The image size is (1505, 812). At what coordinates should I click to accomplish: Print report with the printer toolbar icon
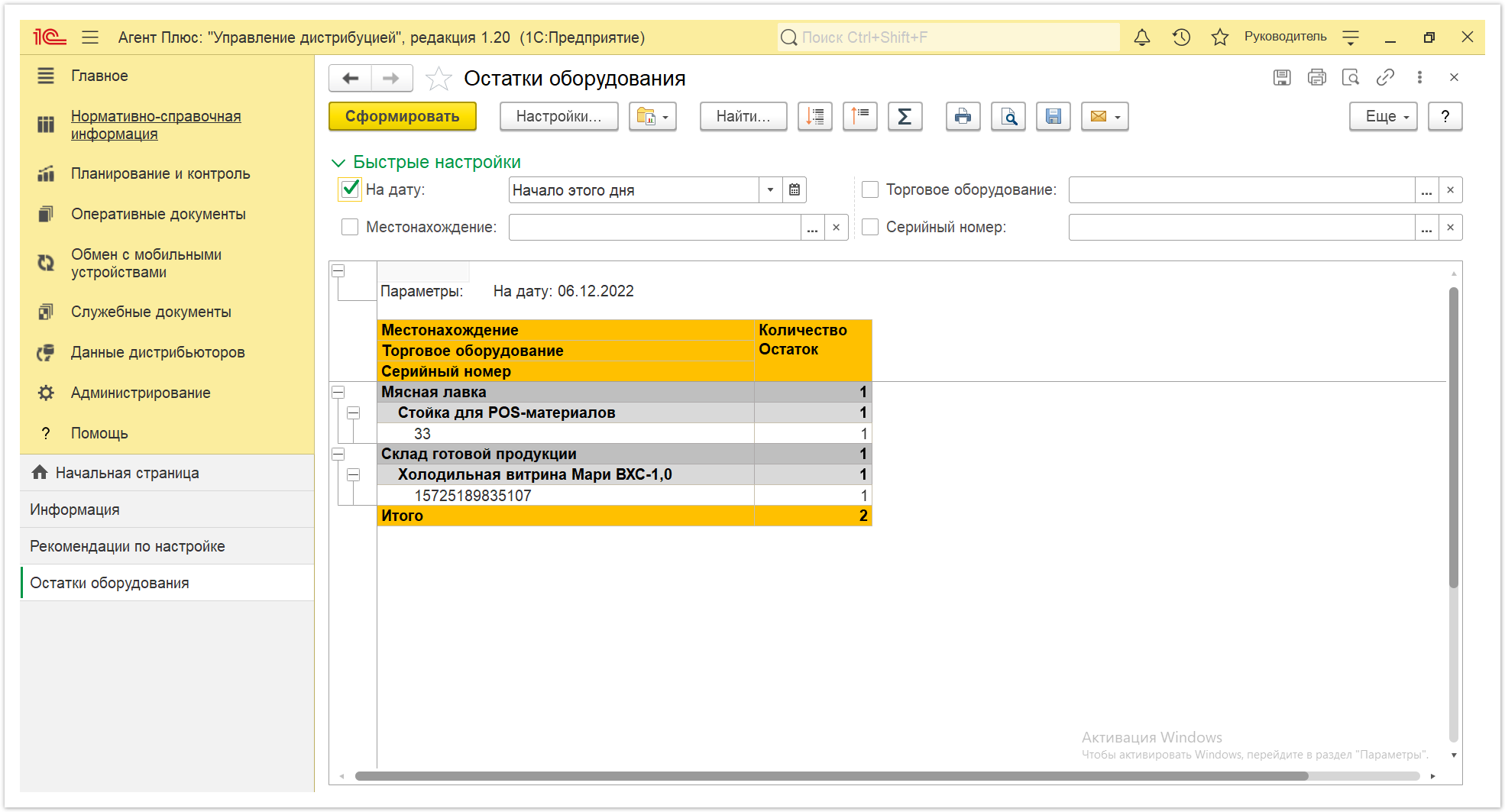tap(963, 117)
